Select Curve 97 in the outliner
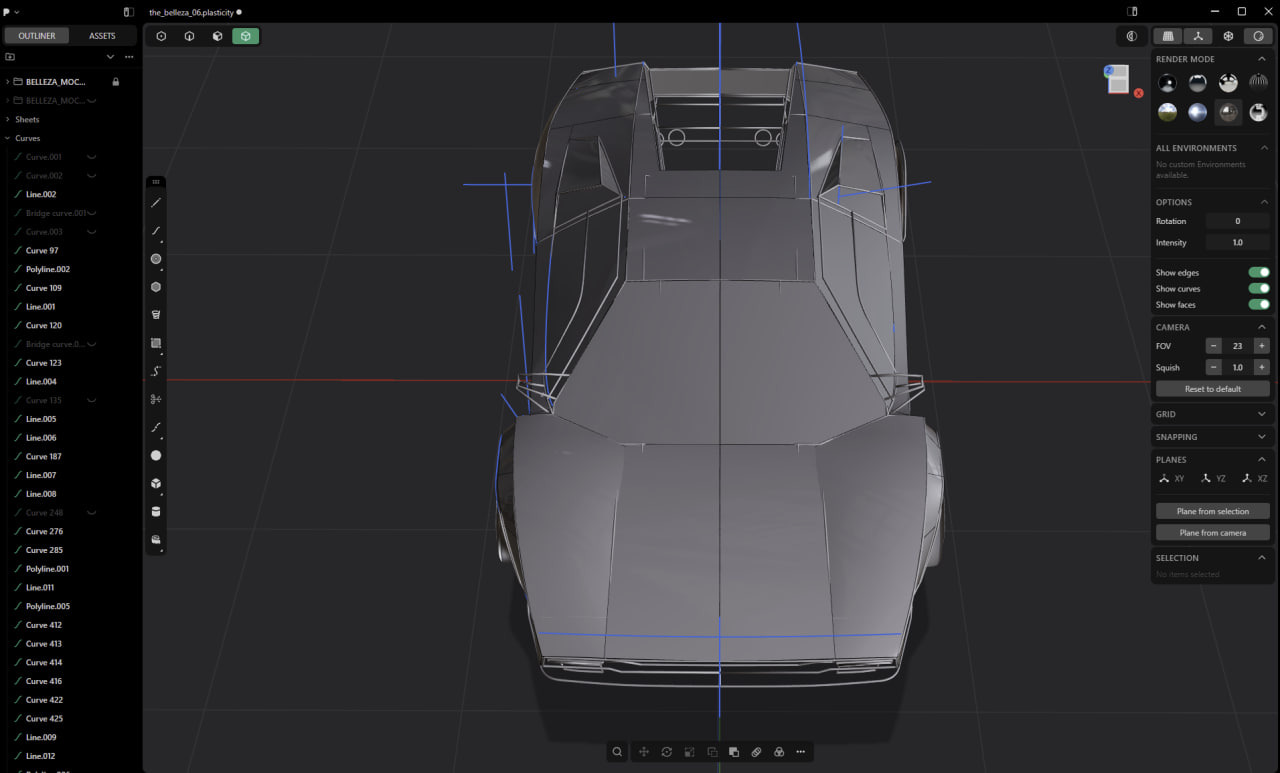This screenshot has height=773, width=1280. tap(42, 251)
